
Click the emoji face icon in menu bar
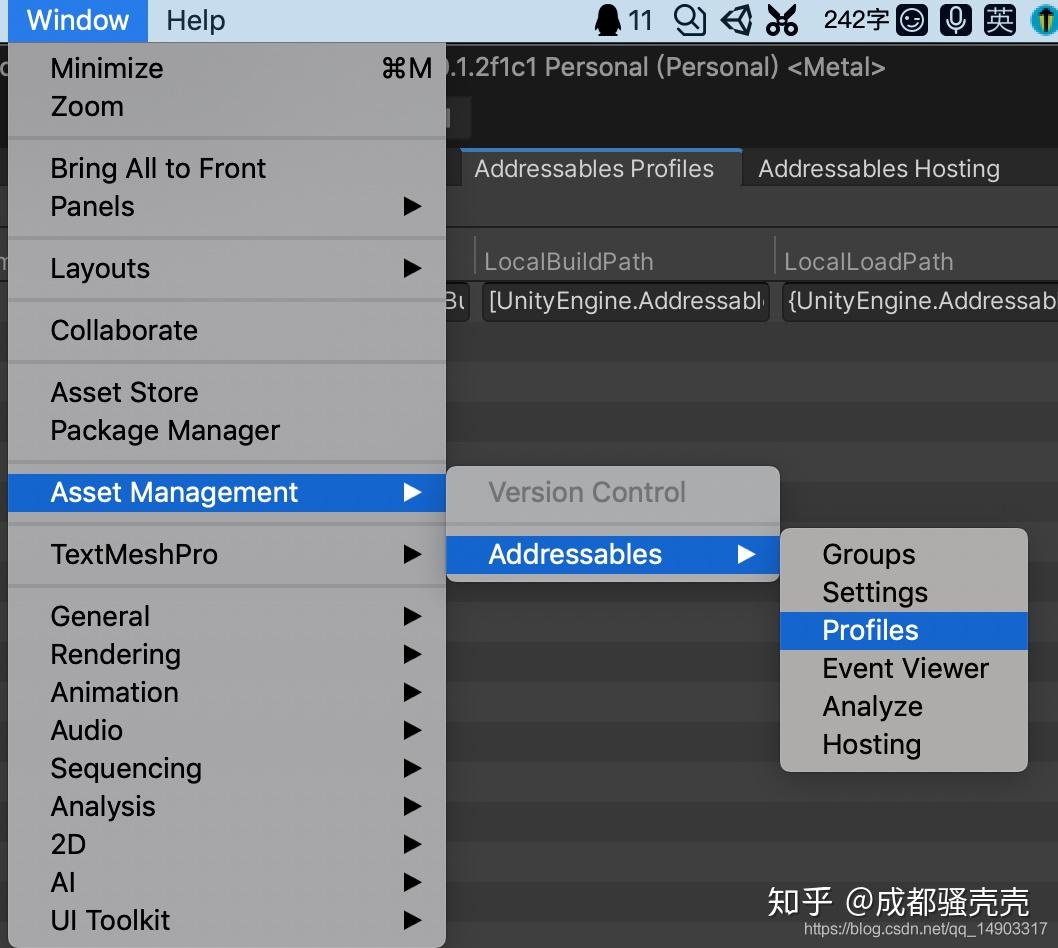910,20
